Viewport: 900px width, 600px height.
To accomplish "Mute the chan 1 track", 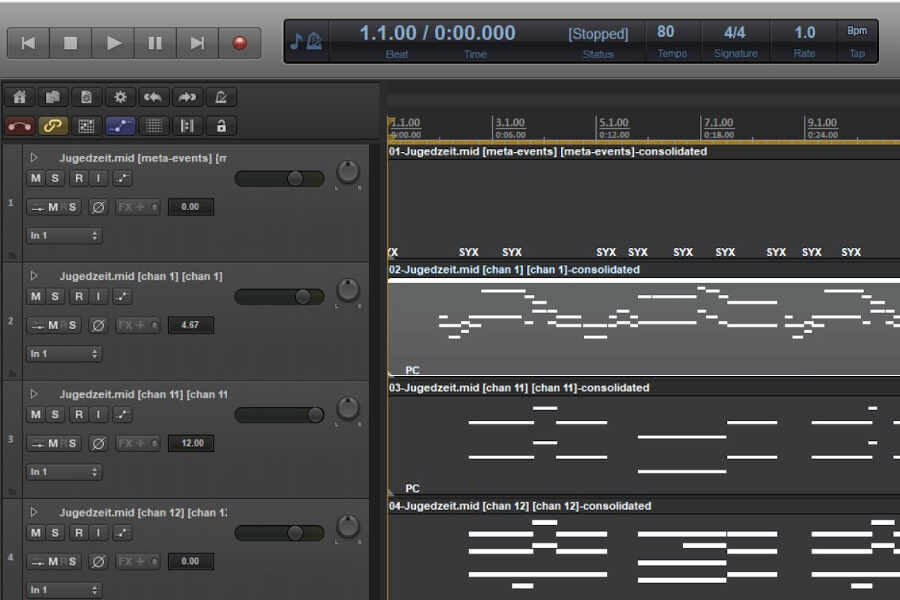I will [36, 296].
